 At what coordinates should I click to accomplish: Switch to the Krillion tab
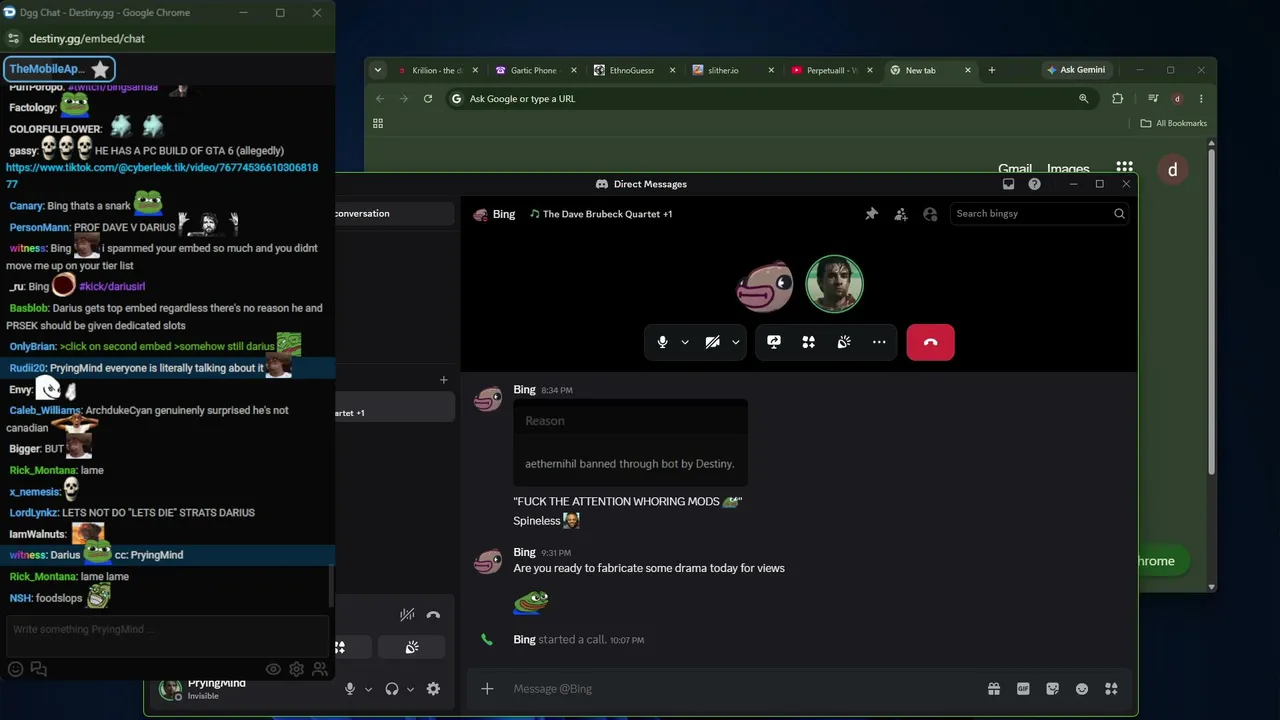[x=436, y=70]
